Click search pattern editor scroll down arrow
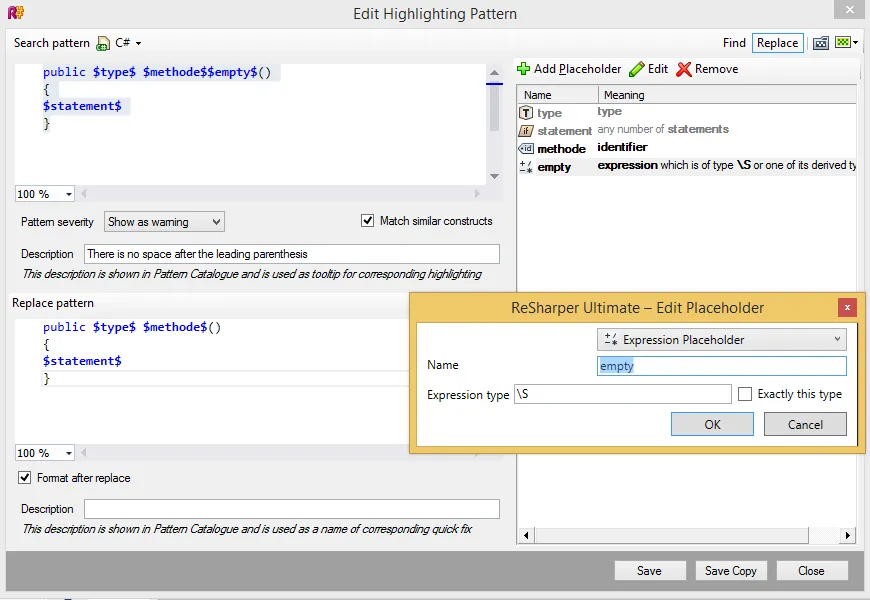 coord(494,177)
